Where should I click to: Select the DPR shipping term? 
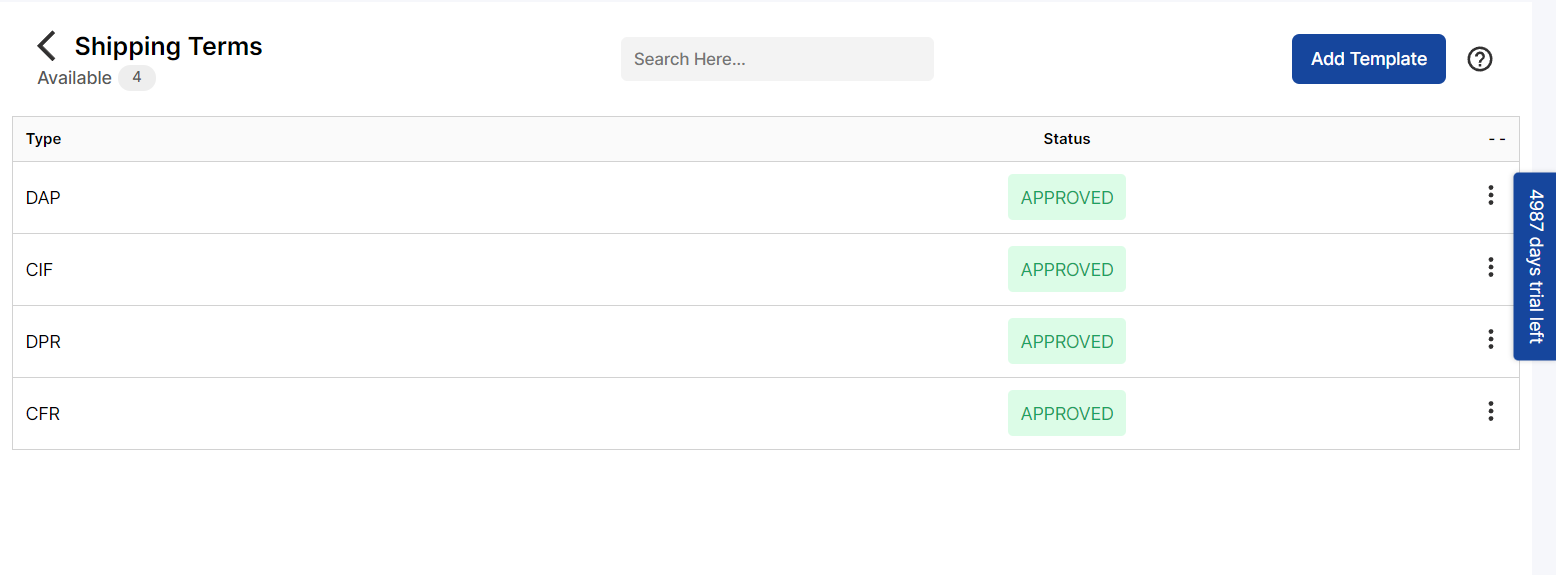point(43,342)
